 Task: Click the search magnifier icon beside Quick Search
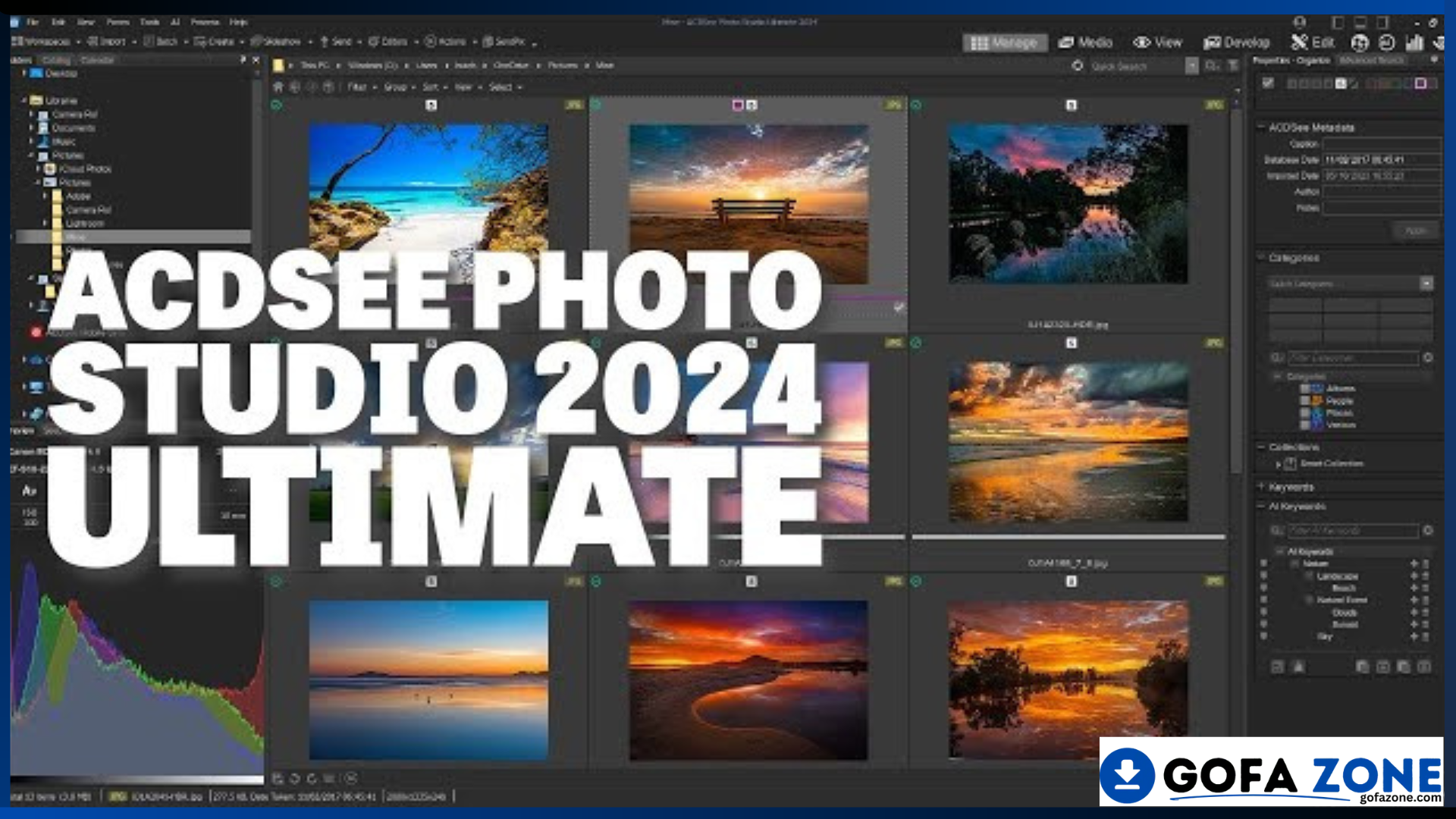coord(1212,67)
